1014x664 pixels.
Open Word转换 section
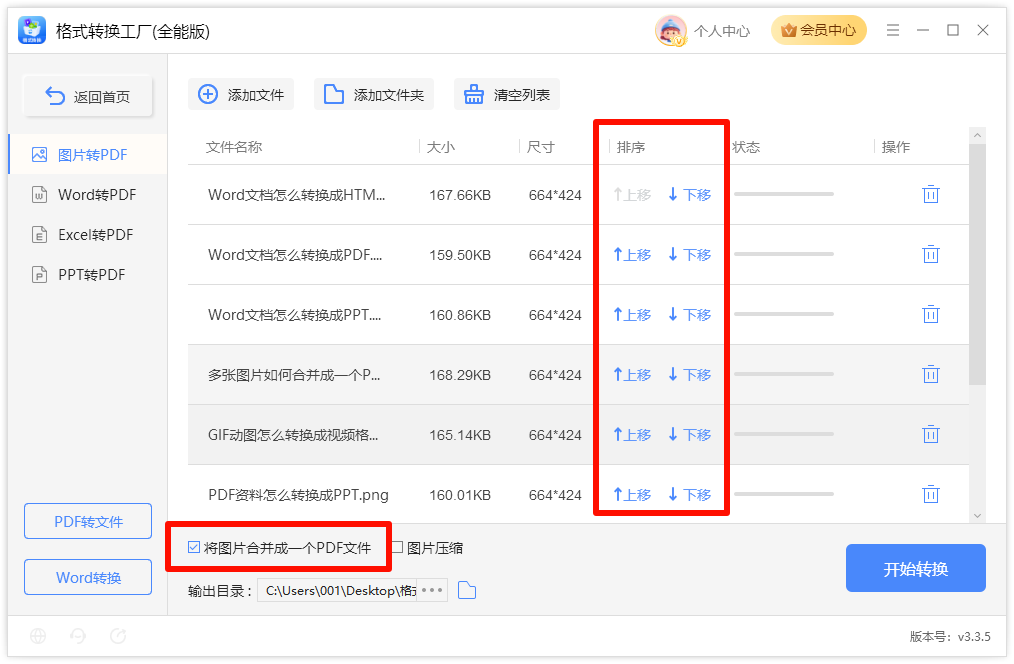[88, 577]
